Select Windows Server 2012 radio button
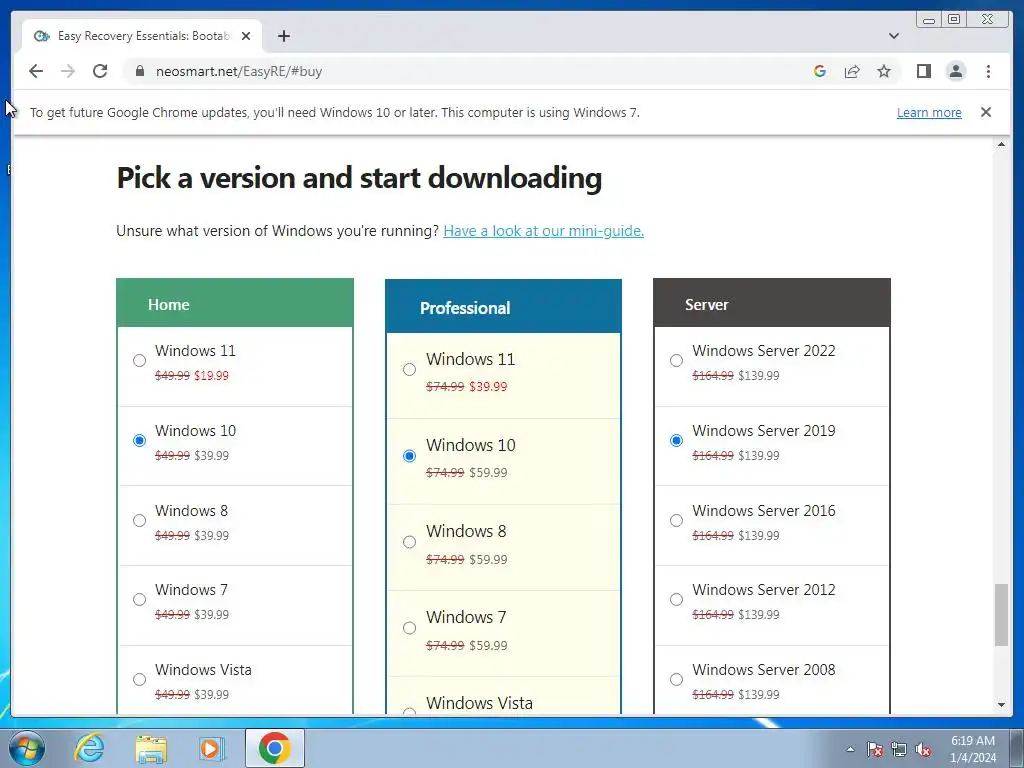Image resolution: width=1024 pixels, height=768 pixels. pyautogui.click(x=677, y=600)
